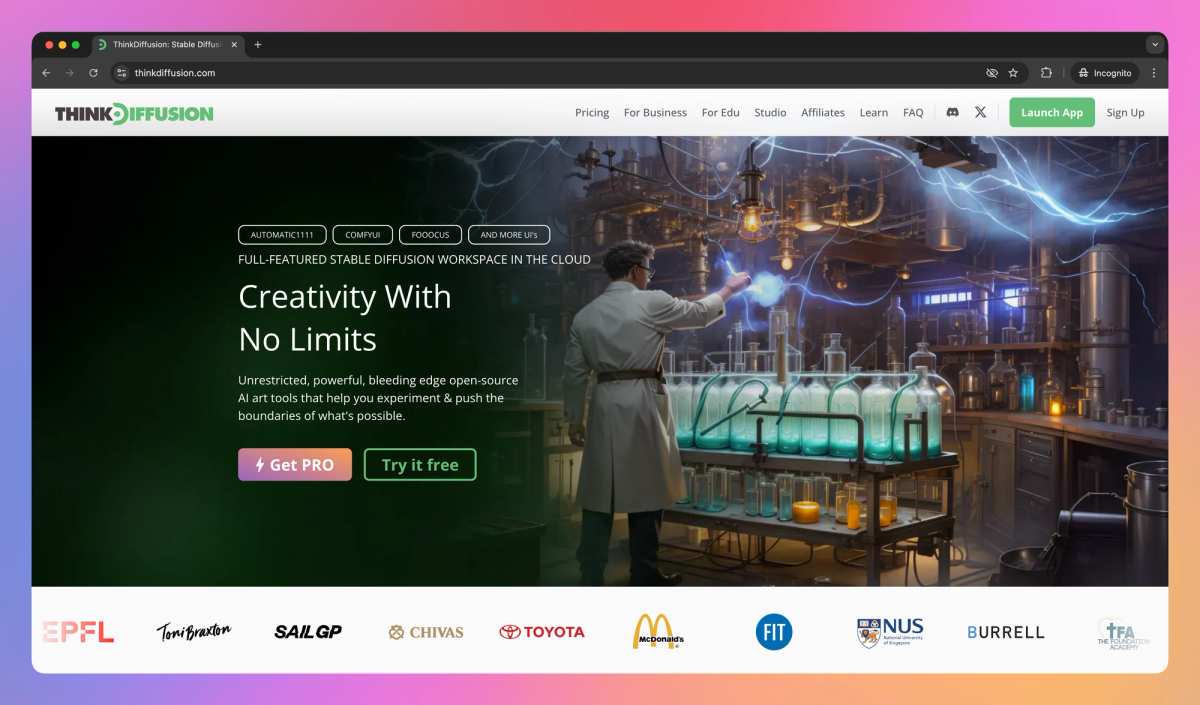Click the Toni Braxton logo
The width and height of the screenshot is (1200, 705).
coord(194,631)
